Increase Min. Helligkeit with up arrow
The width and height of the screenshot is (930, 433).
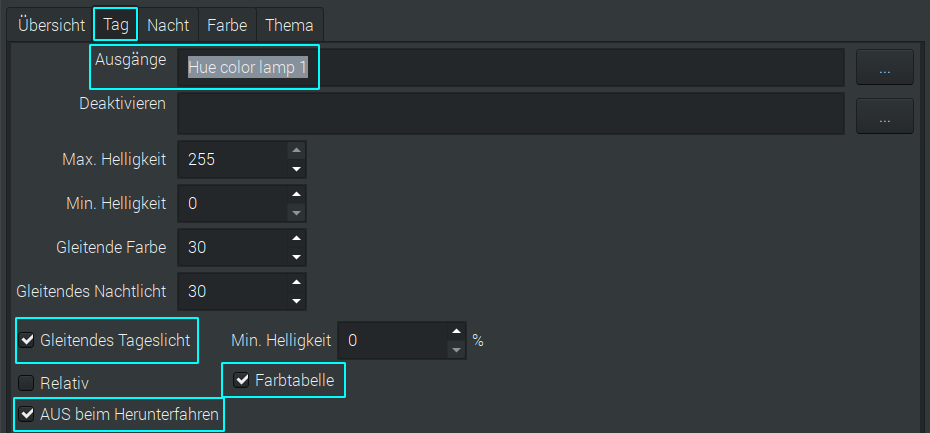(295, 195)
